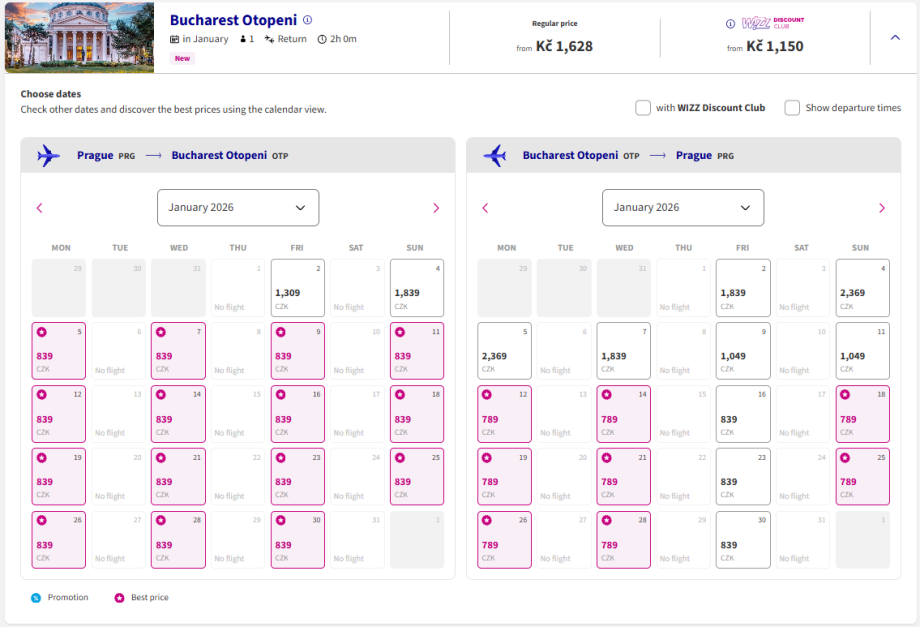The width and height of the screenshot is (920, 627).
Task: Select outbound flight on January 2 for 1,309 CZK
Action: 297,288
